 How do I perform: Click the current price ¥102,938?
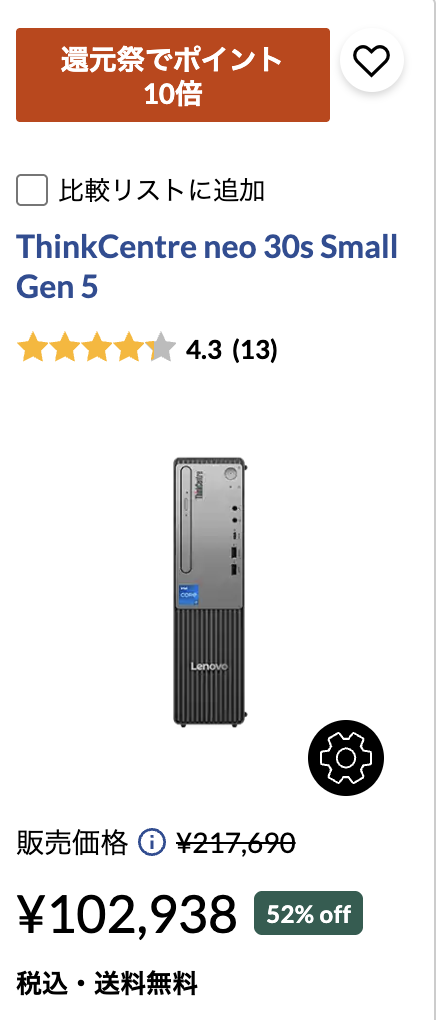click(x=127, y=914)
